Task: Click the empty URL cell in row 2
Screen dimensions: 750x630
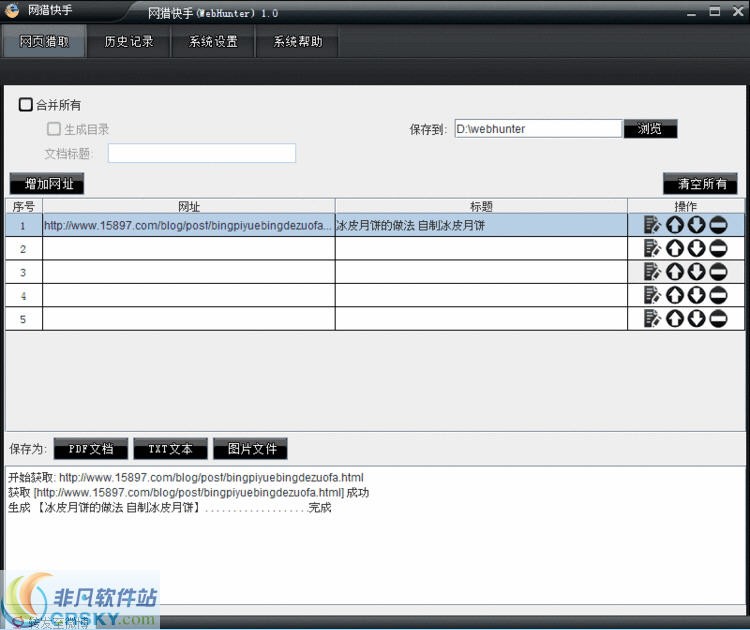Action: tap(189, 249)
